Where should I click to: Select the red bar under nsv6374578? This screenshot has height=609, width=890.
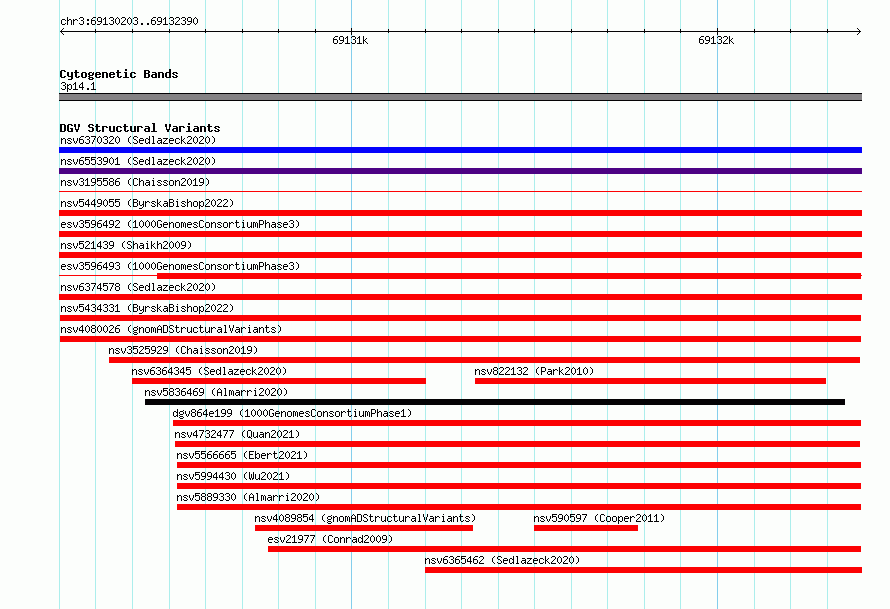(x=460, y=297)
